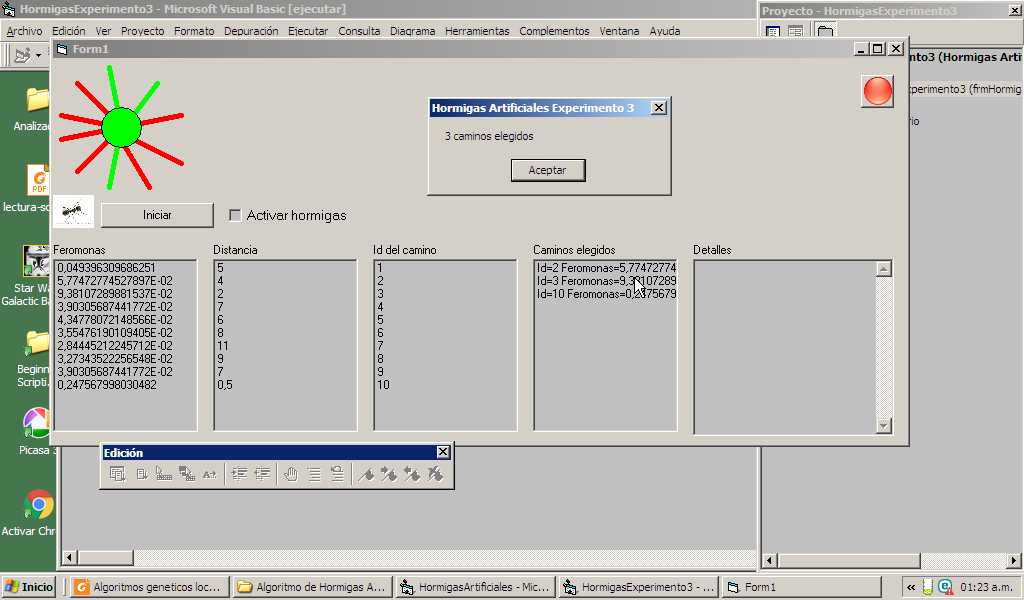Toggle breakpoint with the hand icon
The width and height of the screenshot is (1024, 600).
pos(291,474)
